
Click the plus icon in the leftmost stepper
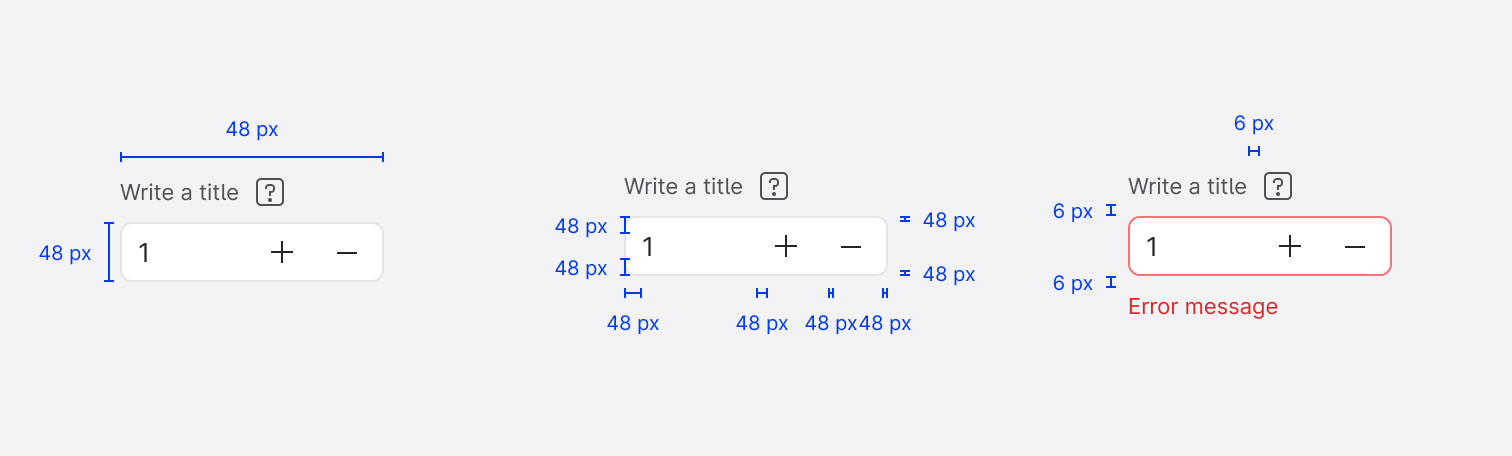282,253
